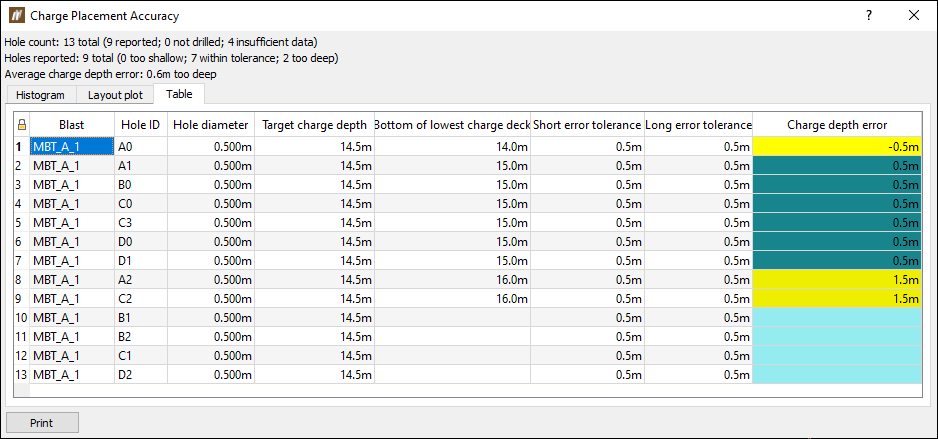The image size is (938, 439).
Task: Sort by the Blast column header
Action: pyautogui.click(x=72, y=125)
